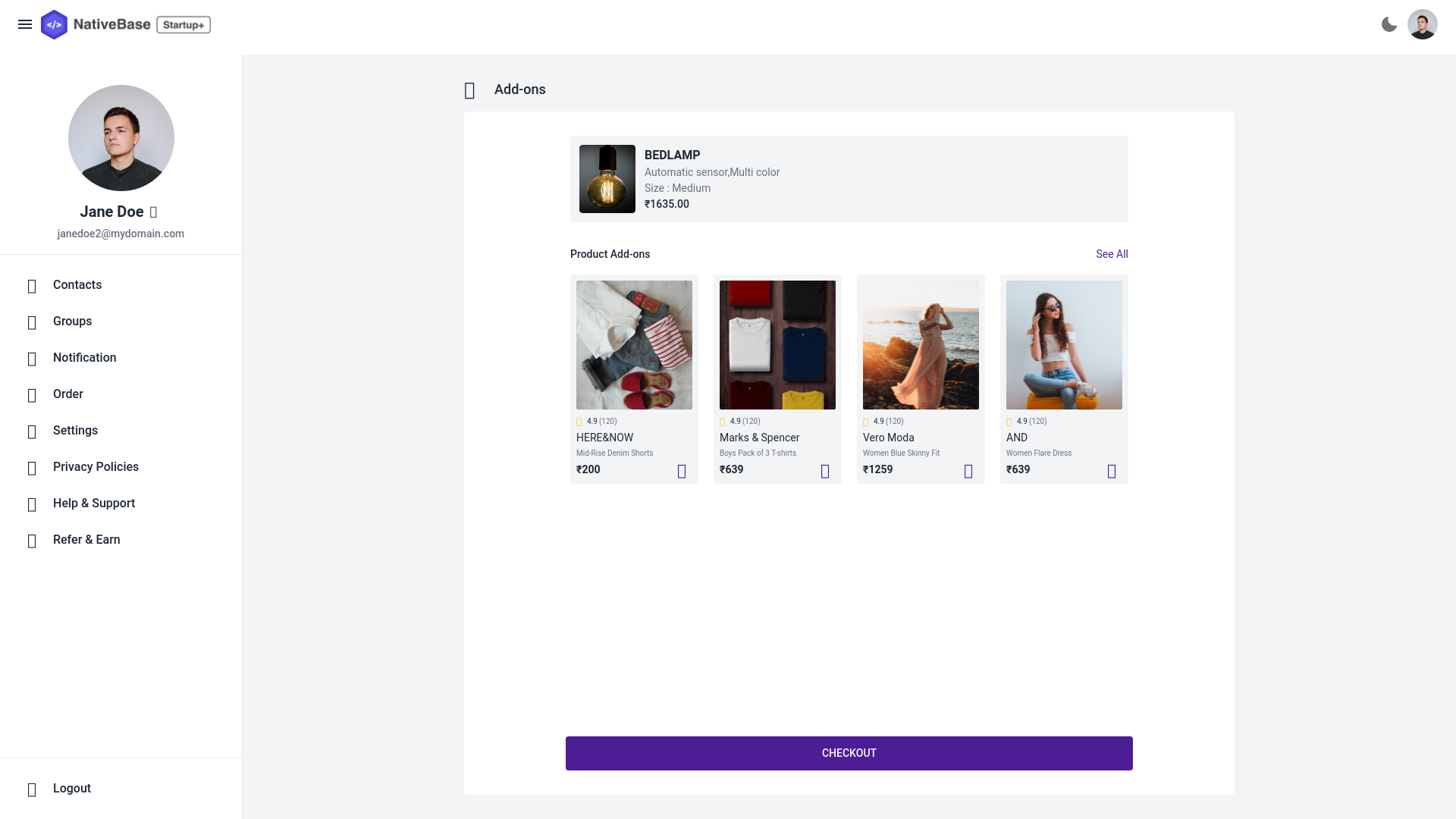Click the Vero Moda brand name
The height and width of the screenshot is (819, 1456).
(x=889, y=438)
